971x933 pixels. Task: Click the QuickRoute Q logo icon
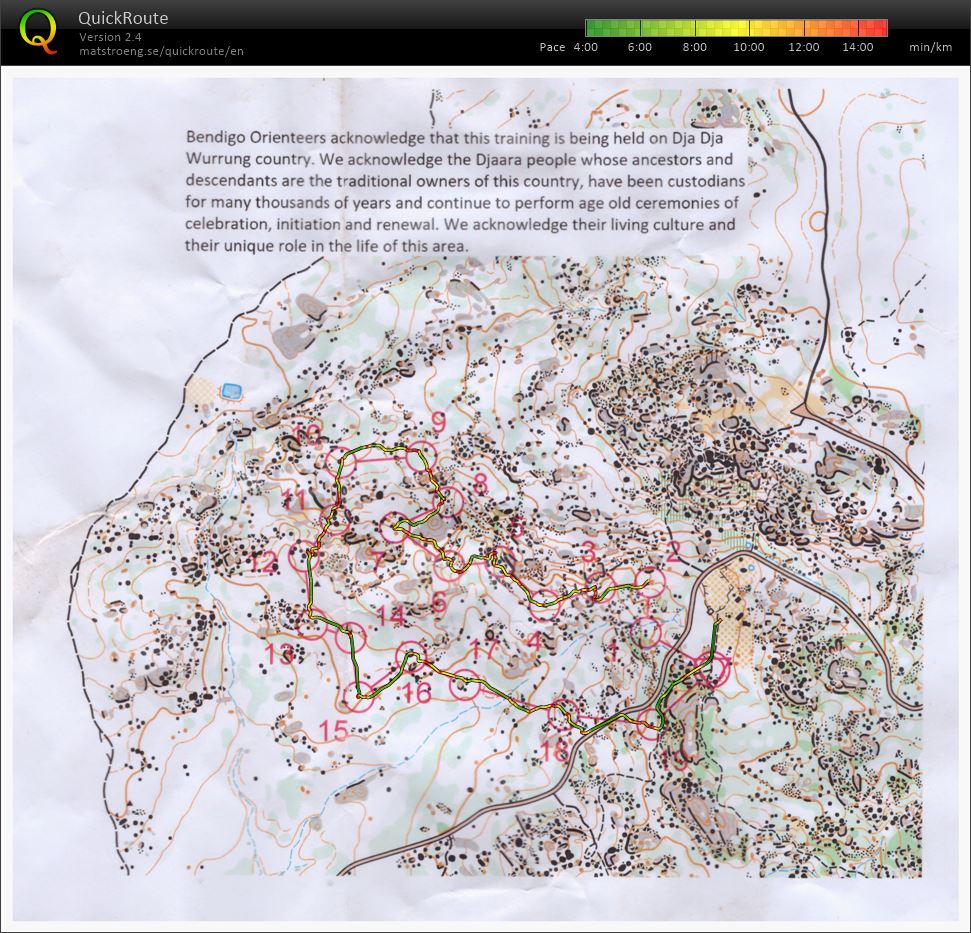(38, 31)
